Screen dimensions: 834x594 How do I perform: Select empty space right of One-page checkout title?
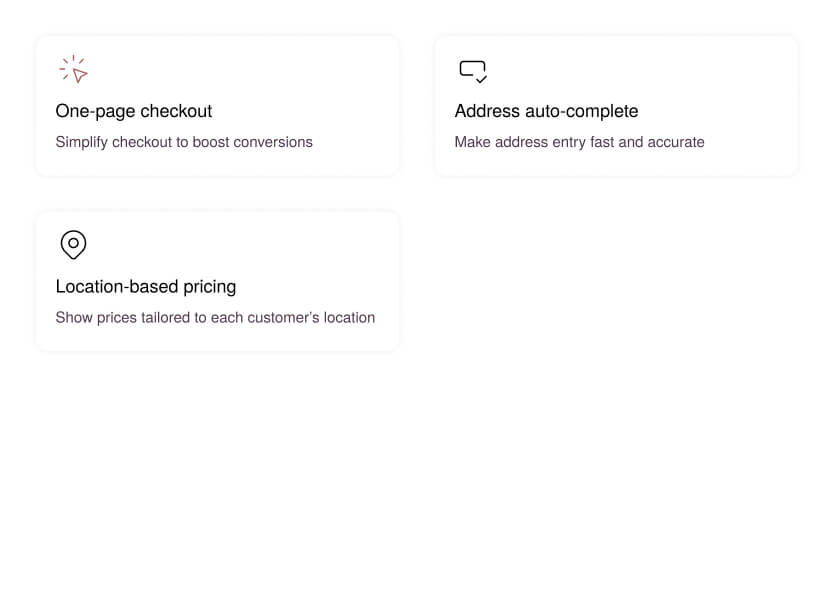pos(300,111)
